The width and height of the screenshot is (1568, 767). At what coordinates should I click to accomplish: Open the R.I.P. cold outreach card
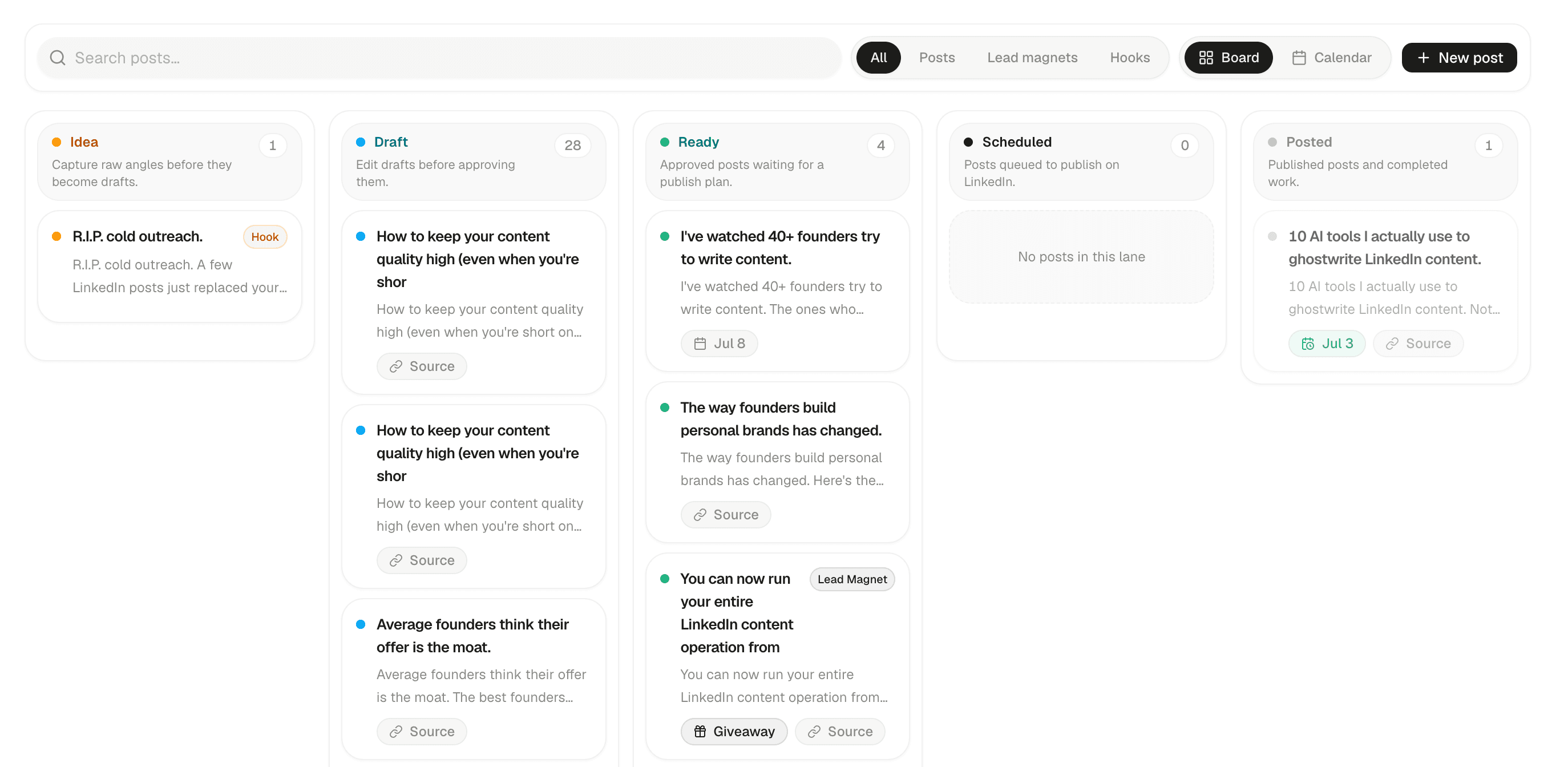pyautogui.click(x=170, y=267)
